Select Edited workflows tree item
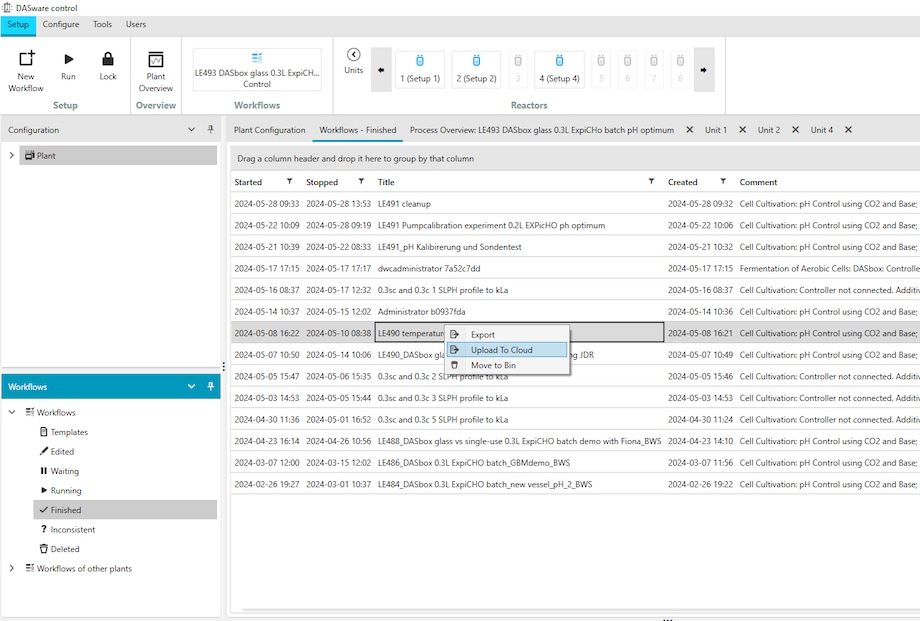 coord(57,451)
